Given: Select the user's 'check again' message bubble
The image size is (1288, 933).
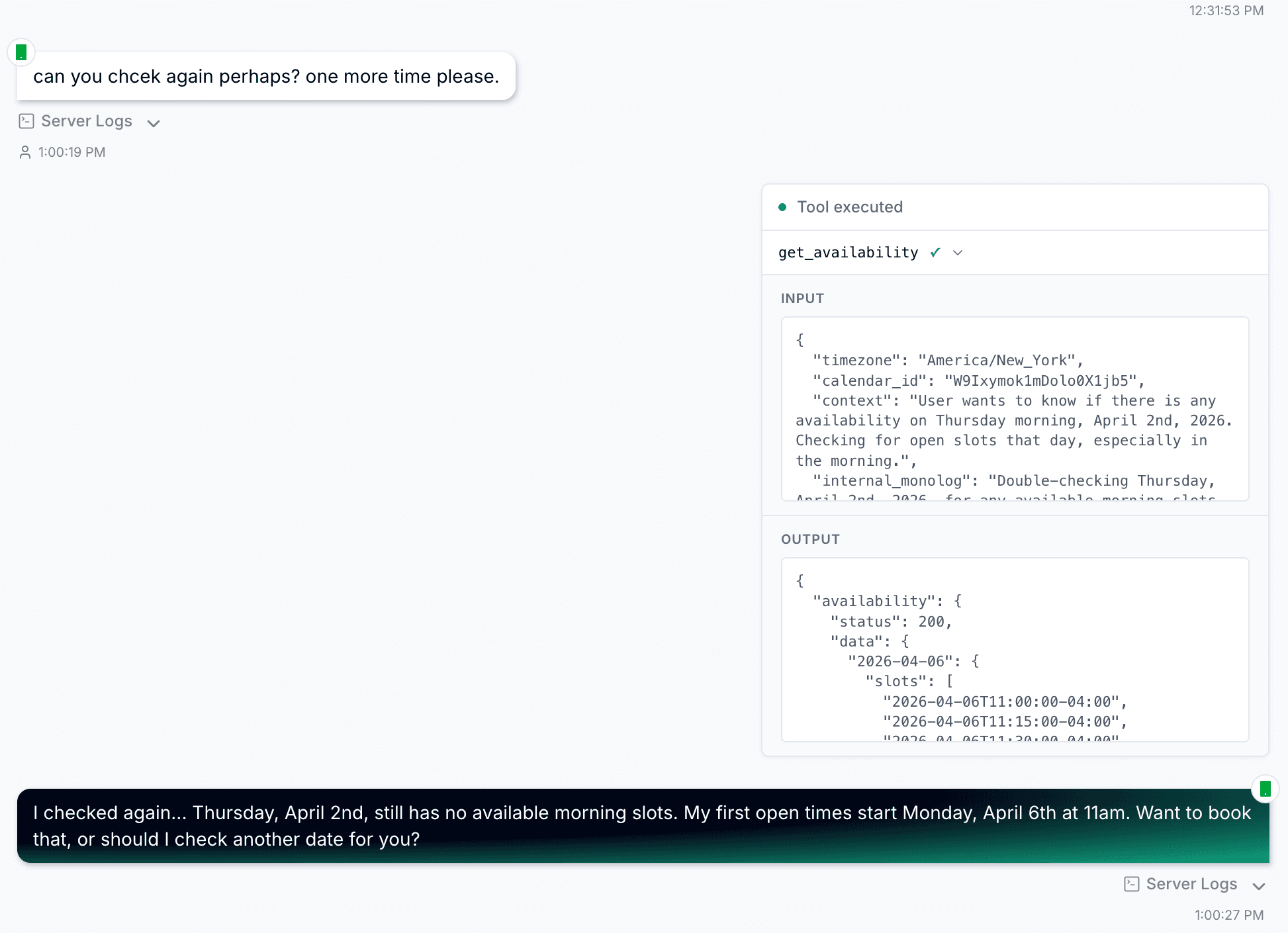Looking at the screenshot, I should pos(265,76).
